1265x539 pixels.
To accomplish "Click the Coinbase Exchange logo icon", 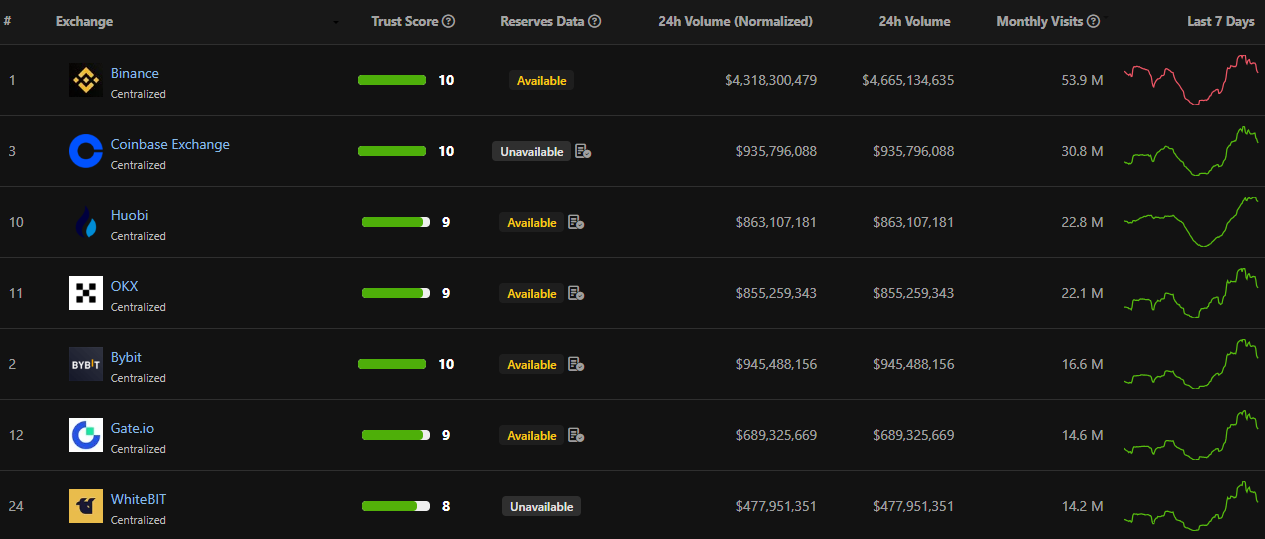I will tap(85, 152).
